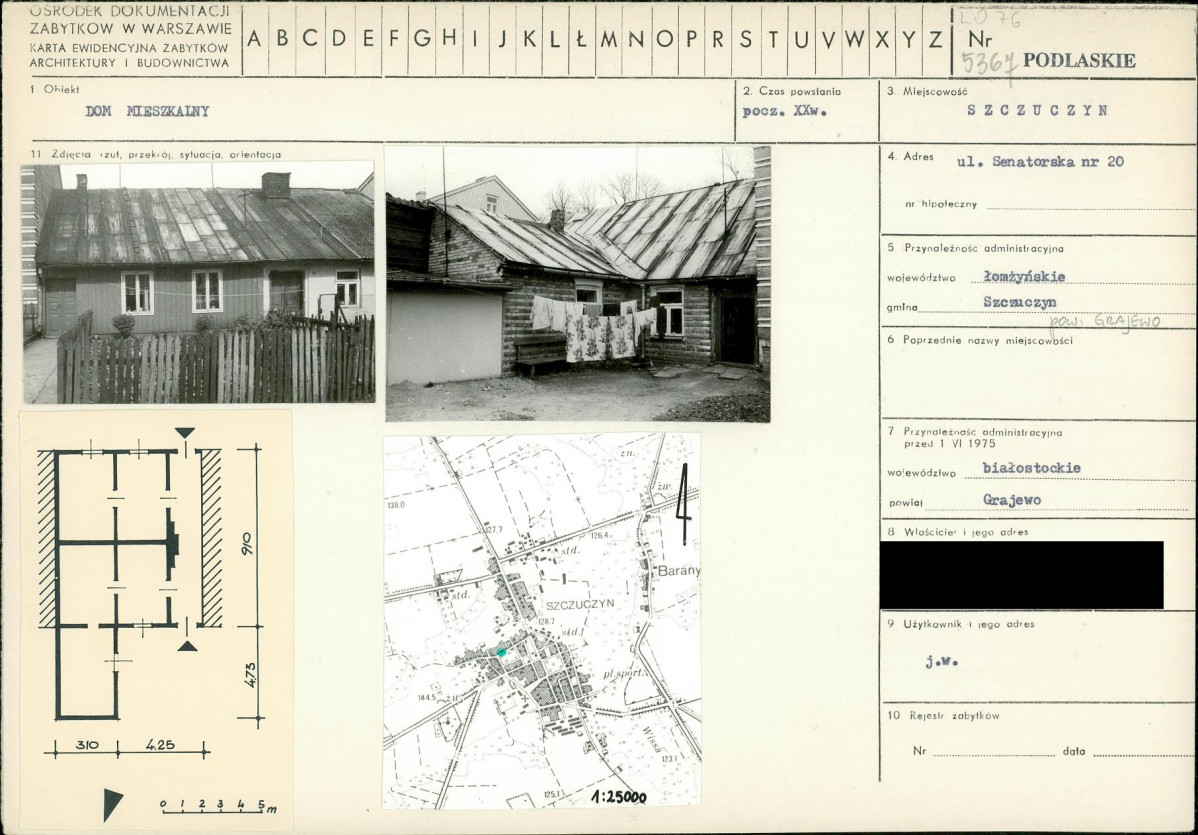1198x835 pixels.
Task: Click the green location dot on the map
Action: coord(502,652)
